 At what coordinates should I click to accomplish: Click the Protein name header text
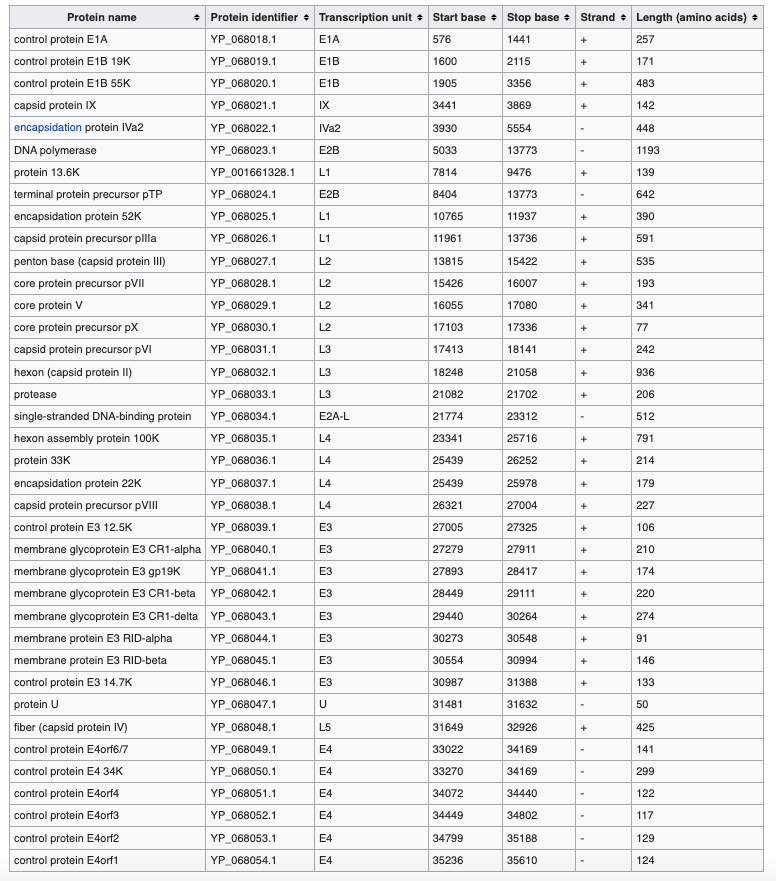[x=102, y=18]
